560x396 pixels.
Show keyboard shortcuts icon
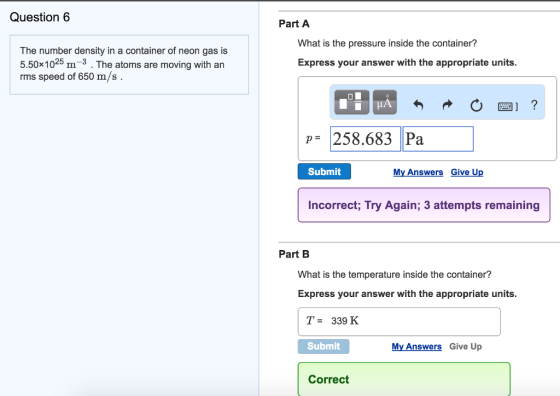point(508,106)
